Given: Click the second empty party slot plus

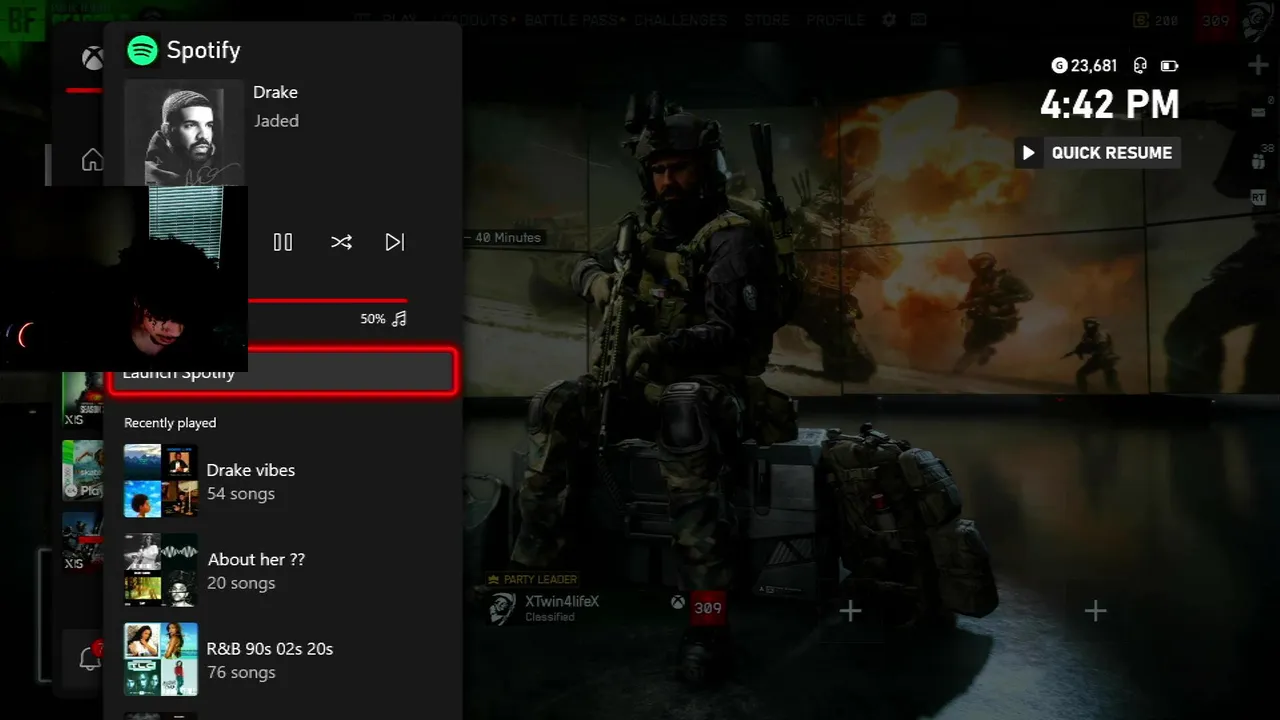Looking at the screenshot, I should pos(1095,610).
